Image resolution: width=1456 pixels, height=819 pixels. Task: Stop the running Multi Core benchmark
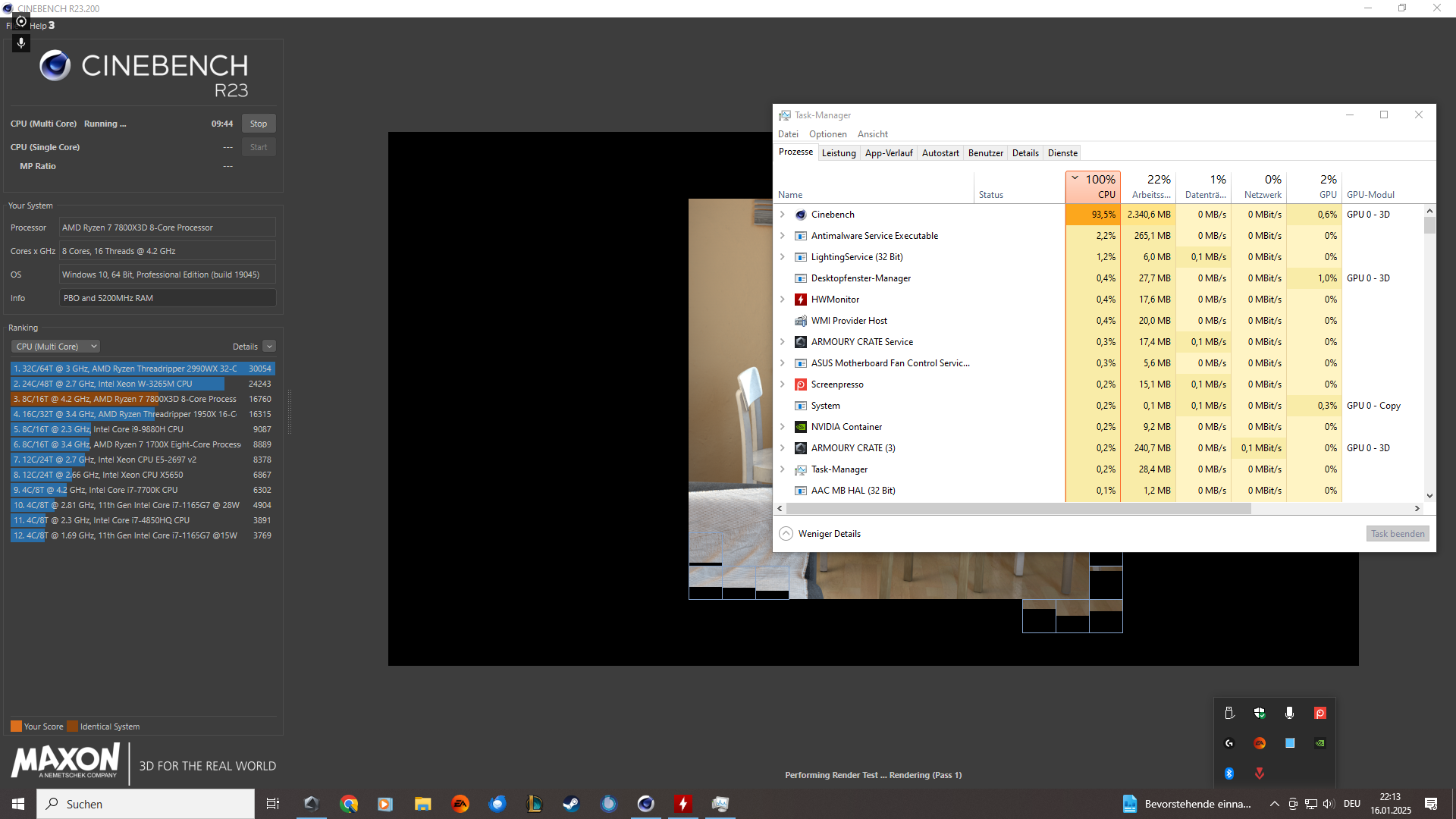coord(259,124)
